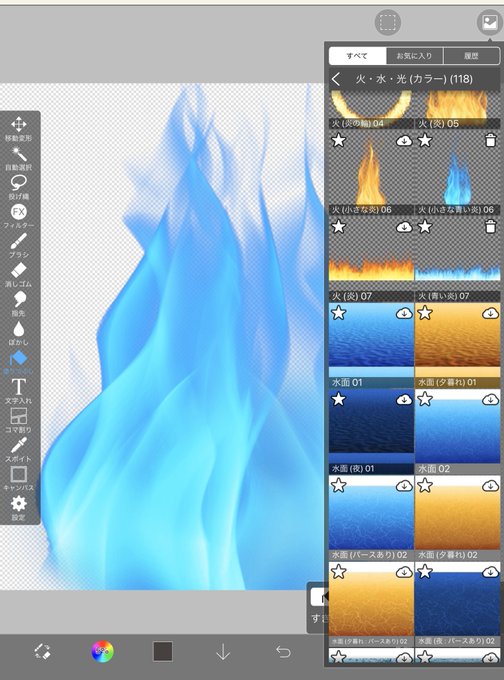Choose the 水面 02 thumbnail
The height and width of the screenshot is (680, 504).
458,432
